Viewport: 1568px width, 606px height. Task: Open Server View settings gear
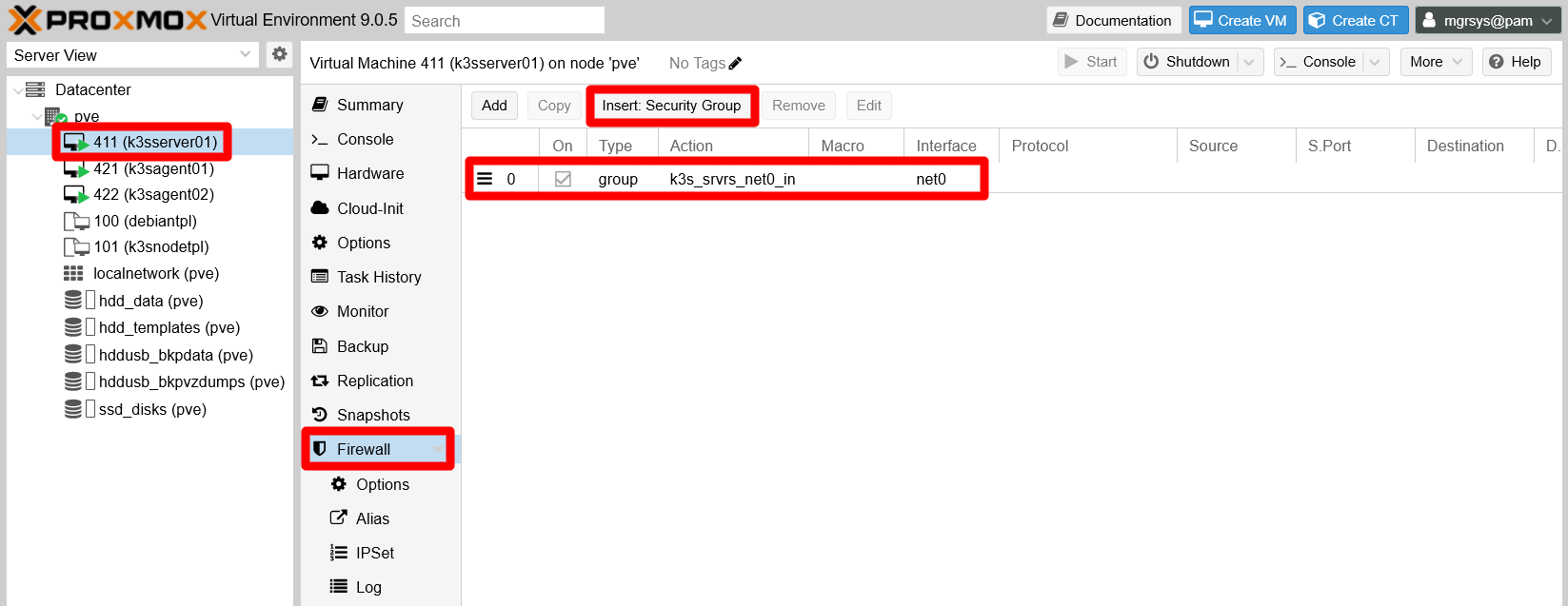point(279,54)
